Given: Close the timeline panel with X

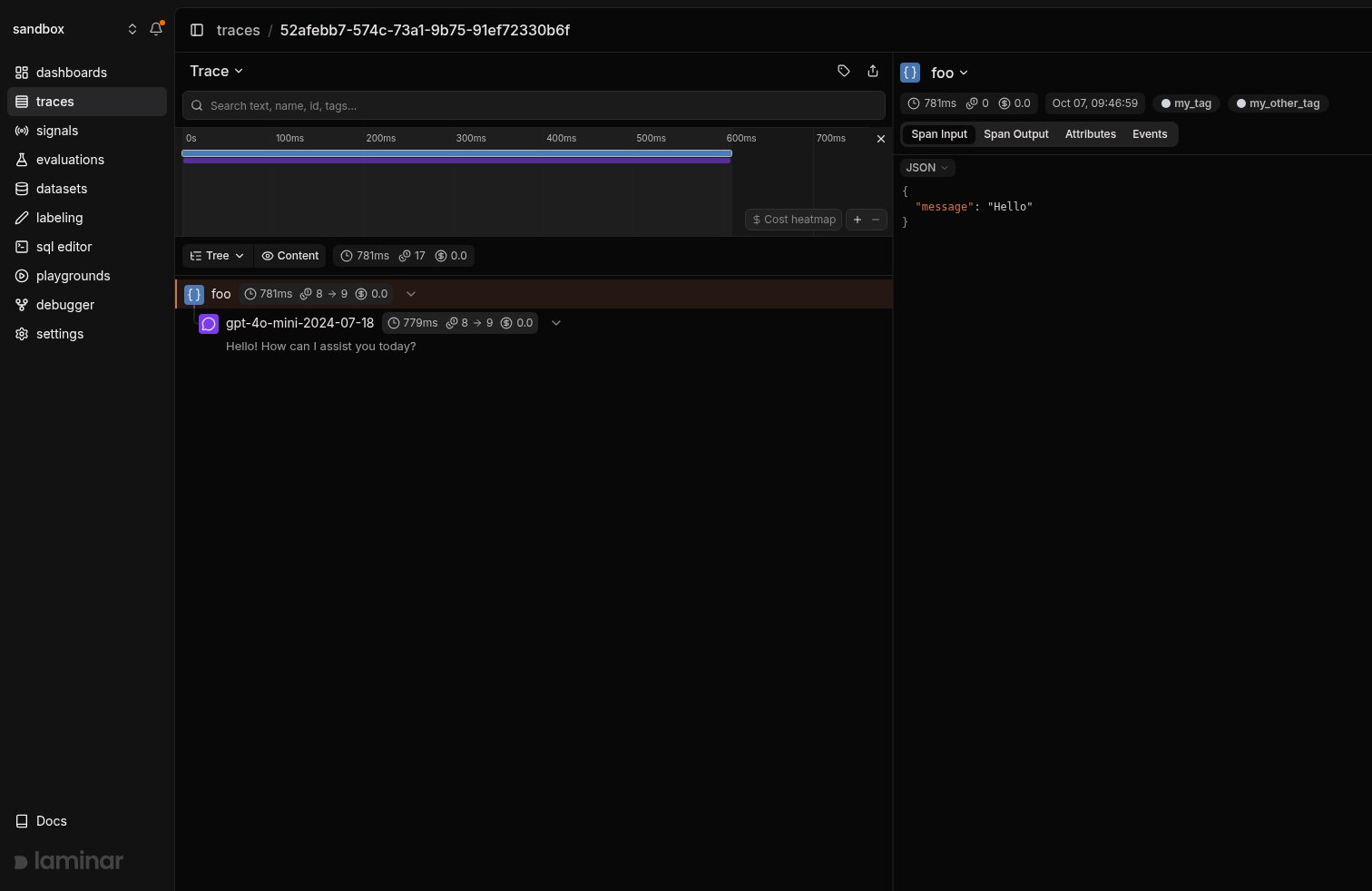Looking at the screenshot, I should click(880, 139).
